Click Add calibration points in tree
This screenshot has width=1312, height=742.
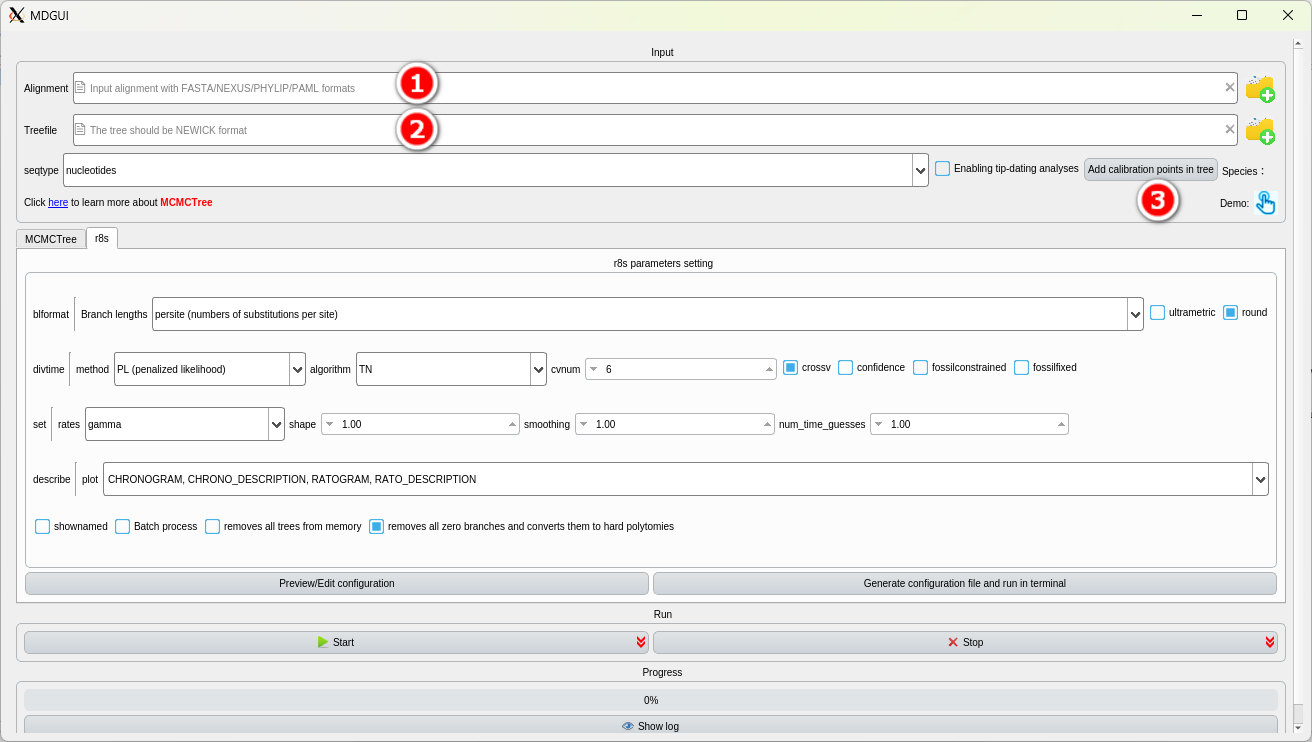(x=1150, y=170)
